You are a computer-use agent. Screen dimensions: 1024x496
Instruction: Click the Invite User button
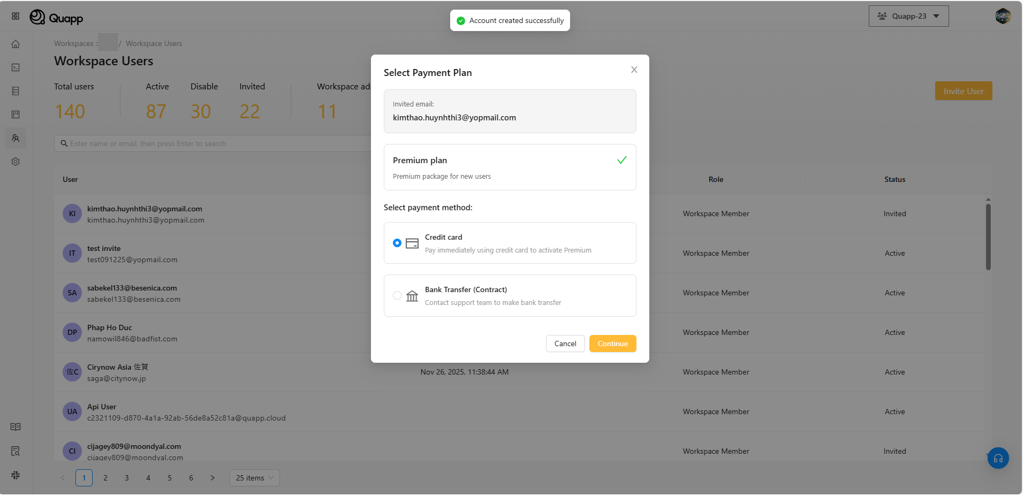click(x=963, y=91)
